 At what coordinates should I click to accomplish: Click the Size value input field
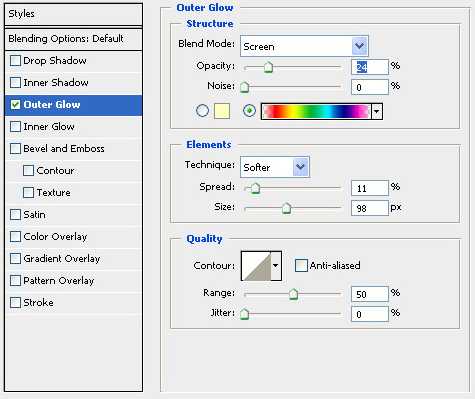(x=370, y=208)
